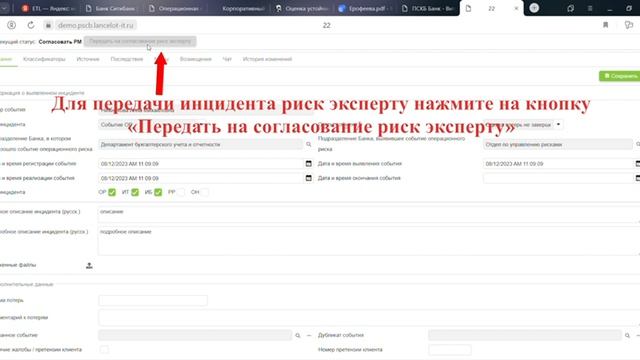Close the active tab titled 22
640x360 pixels.
tap(516, 8)
